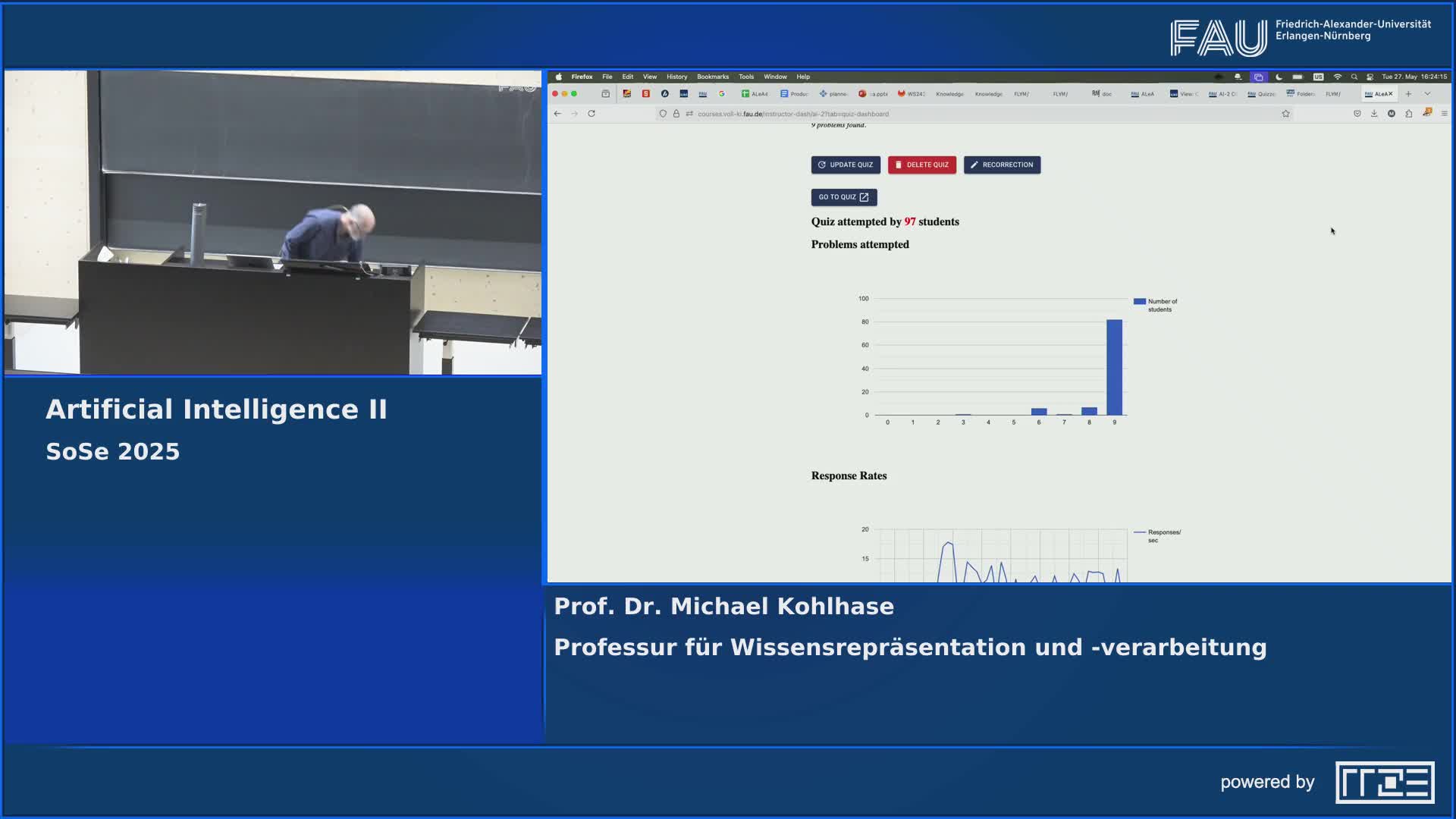Reload the page with the refresh icon
Image resolution: width=1456 pixels, height=819 pixels.
pos(591,114)
